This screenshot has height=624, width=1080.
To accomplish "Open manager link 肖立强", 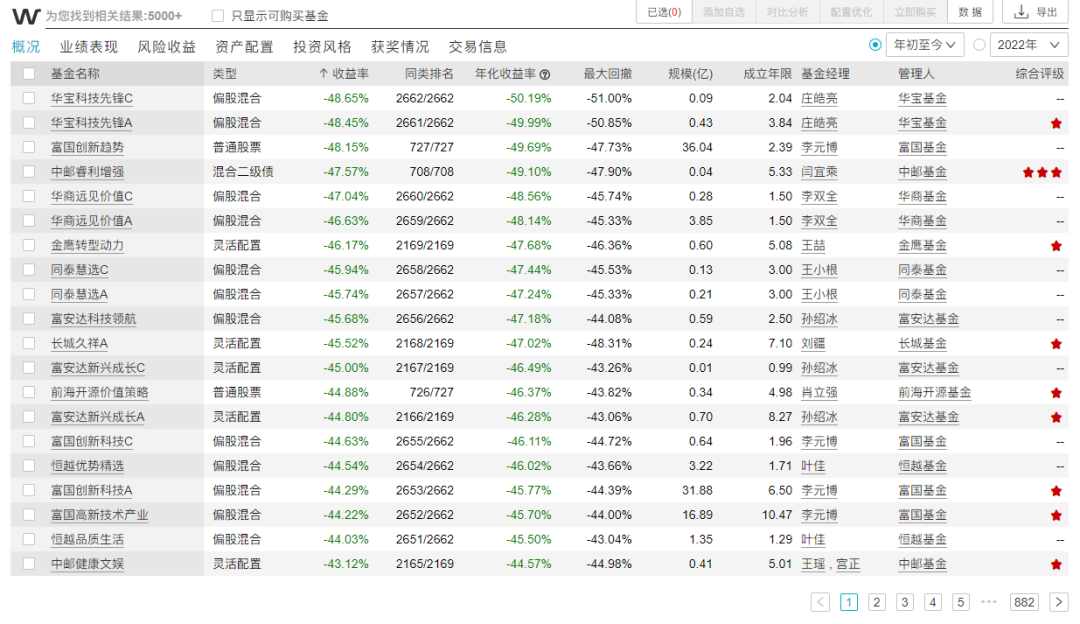I will click(820, 393).
